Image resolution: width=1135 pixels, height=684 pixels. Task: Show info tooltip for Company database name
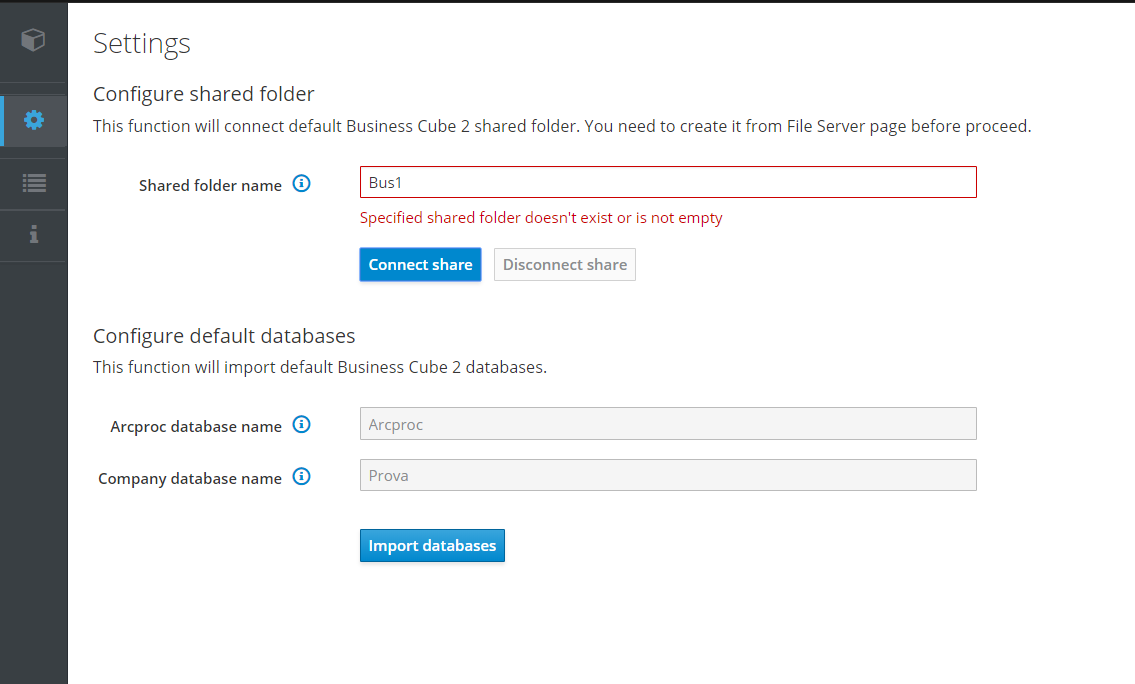point(301,477)
